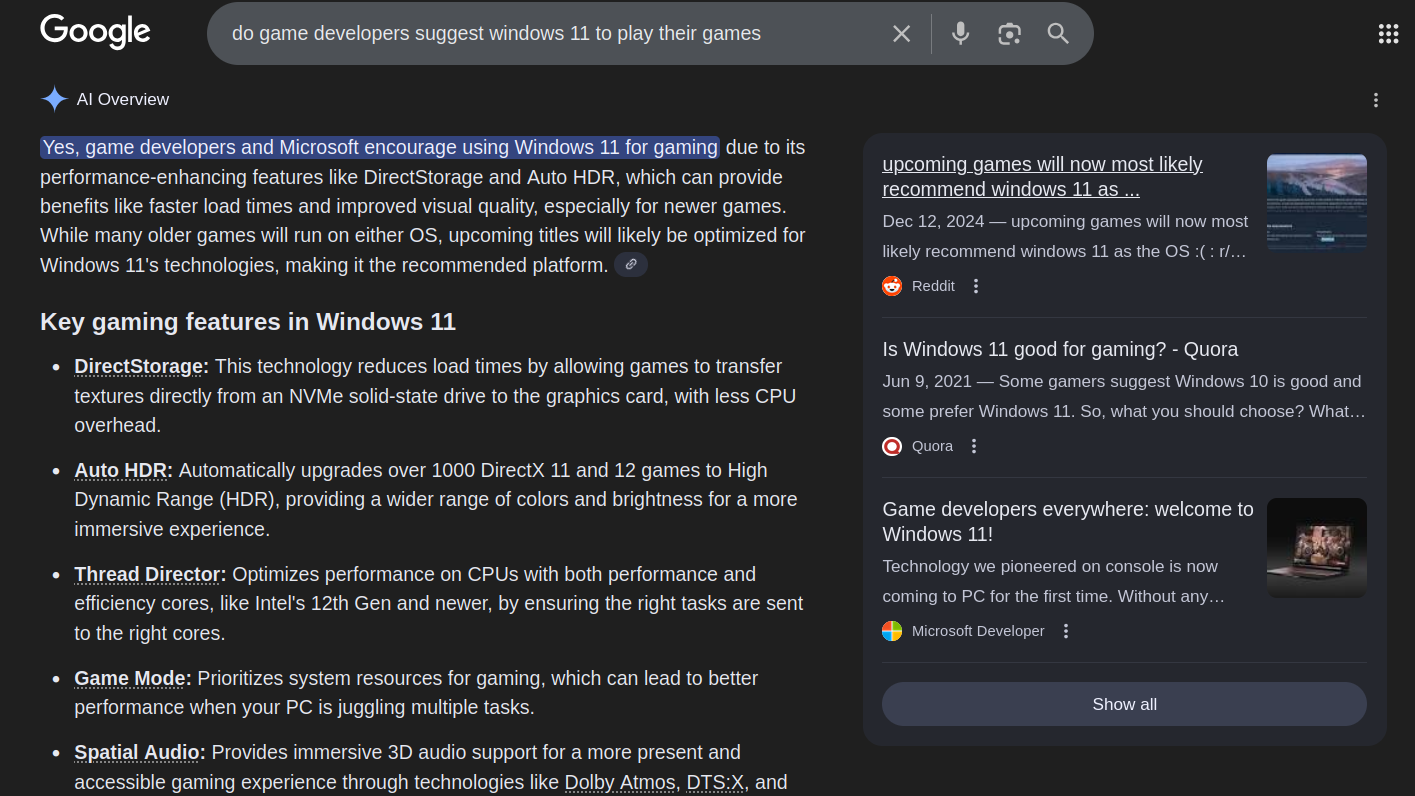Click the Reddit source favicon
This screenshot has width=1415, height=796.
(892, 286)
